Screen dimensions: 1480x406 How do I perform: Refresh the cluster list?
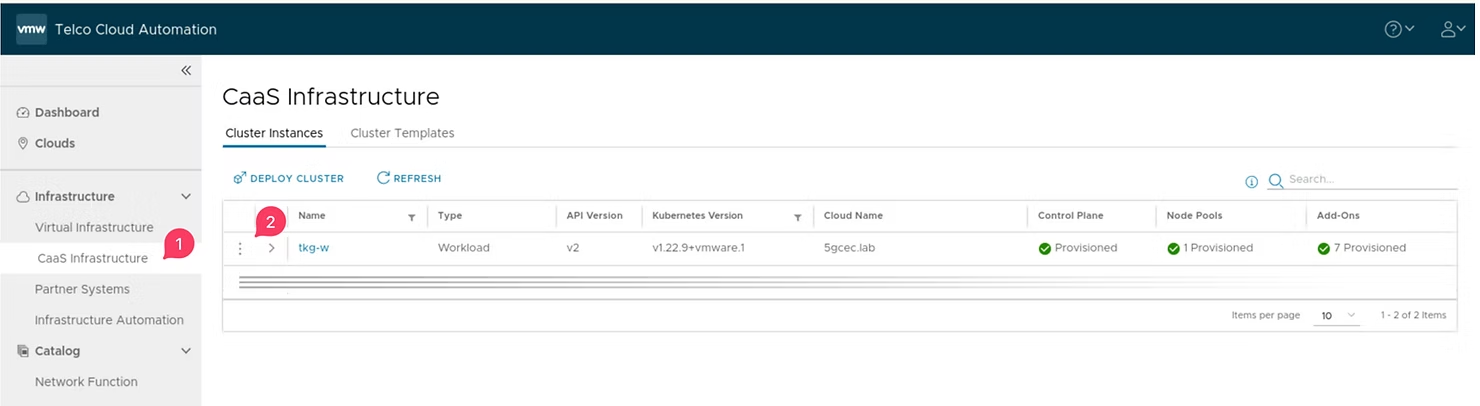pyautogui.click(x=409, y=178)
